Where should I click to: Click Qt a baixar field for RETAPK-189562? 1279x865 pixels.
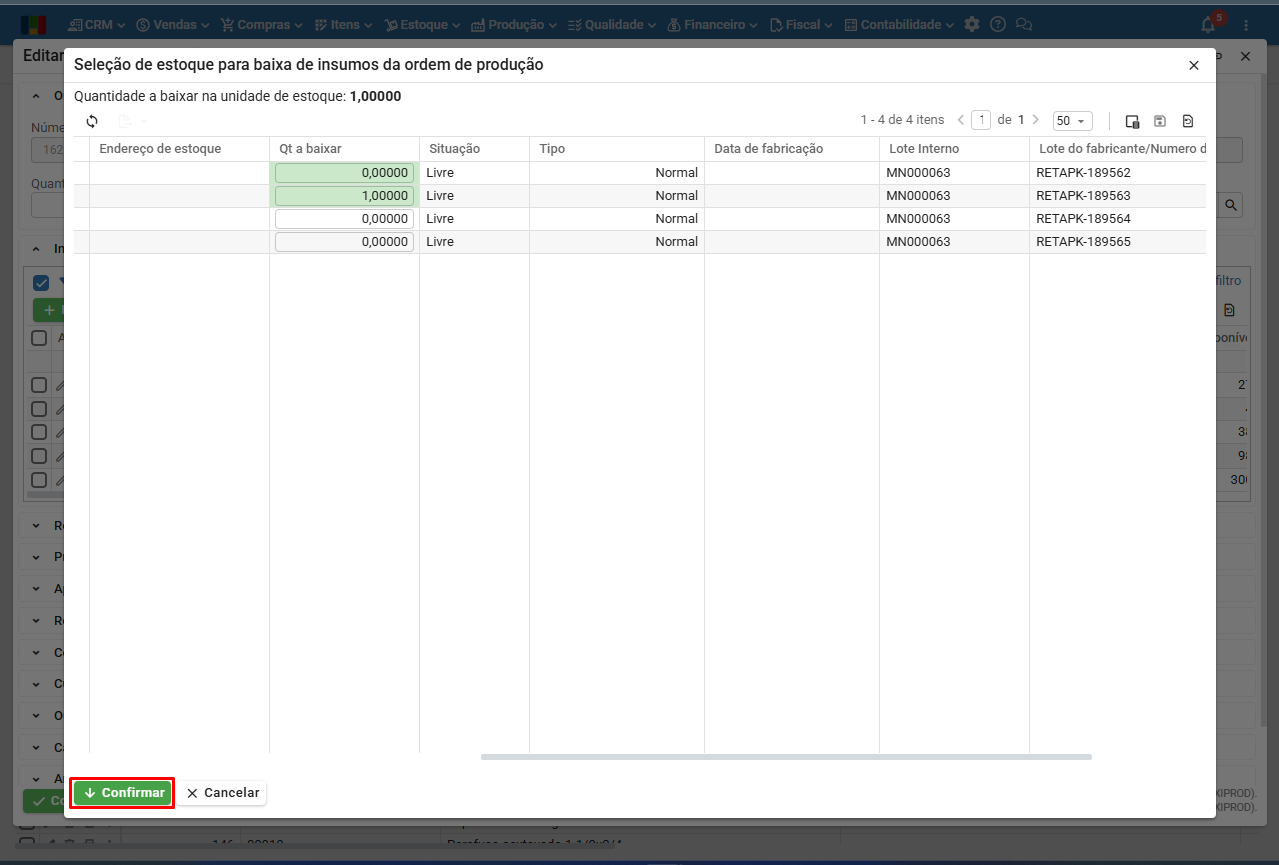tap(344, 173)
